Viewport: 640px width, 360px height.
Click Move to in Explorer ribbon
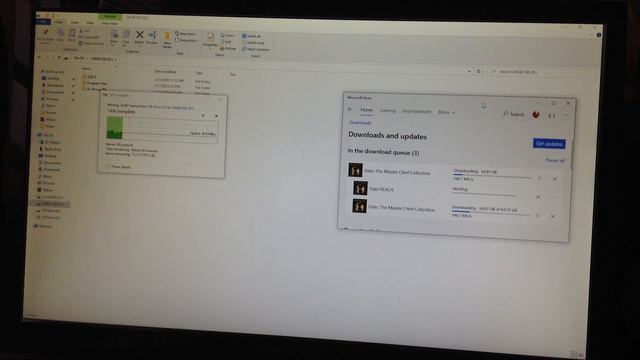[x=114, y=37]
